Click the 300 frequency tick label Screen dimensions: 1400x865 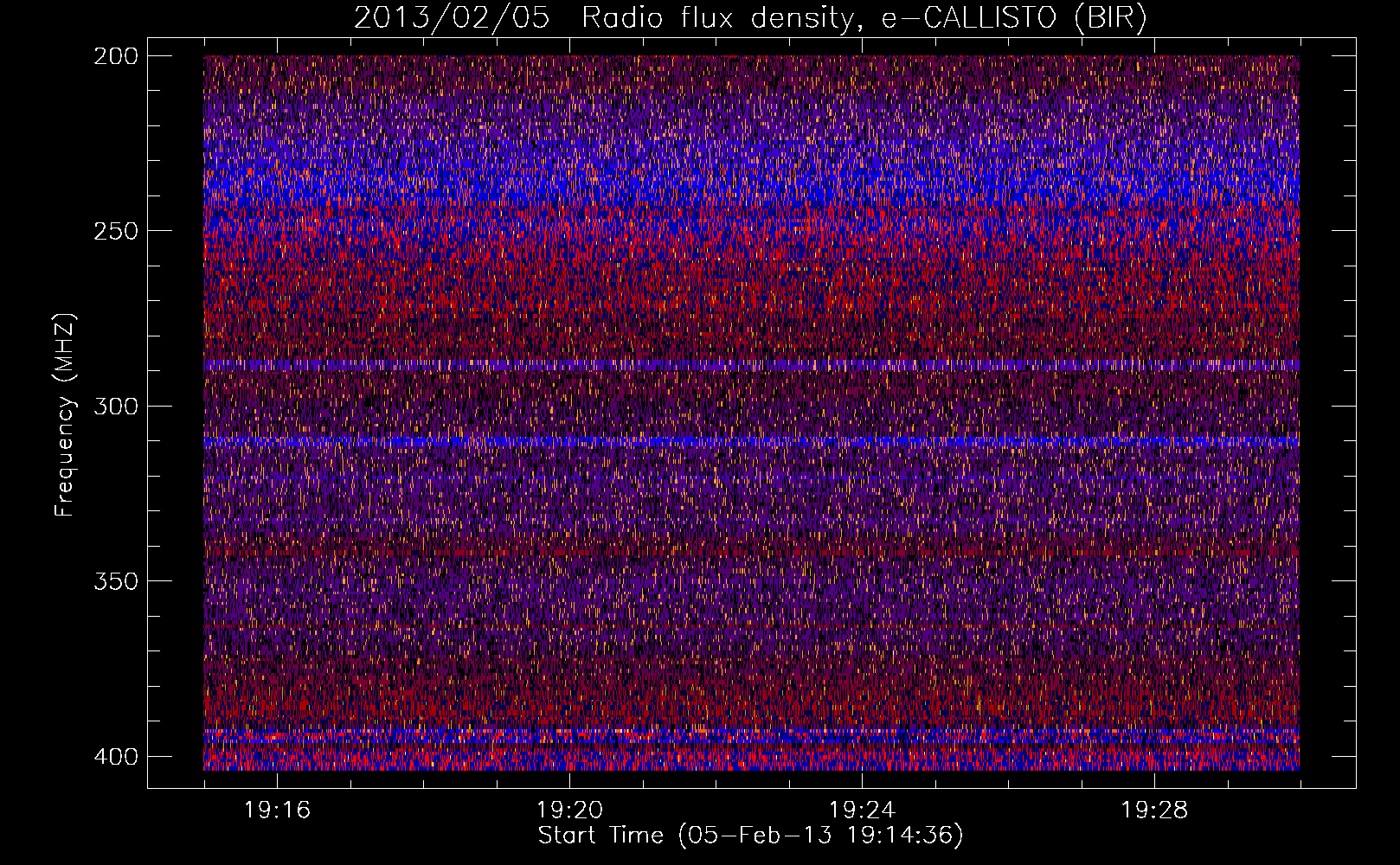coord(115,407)
